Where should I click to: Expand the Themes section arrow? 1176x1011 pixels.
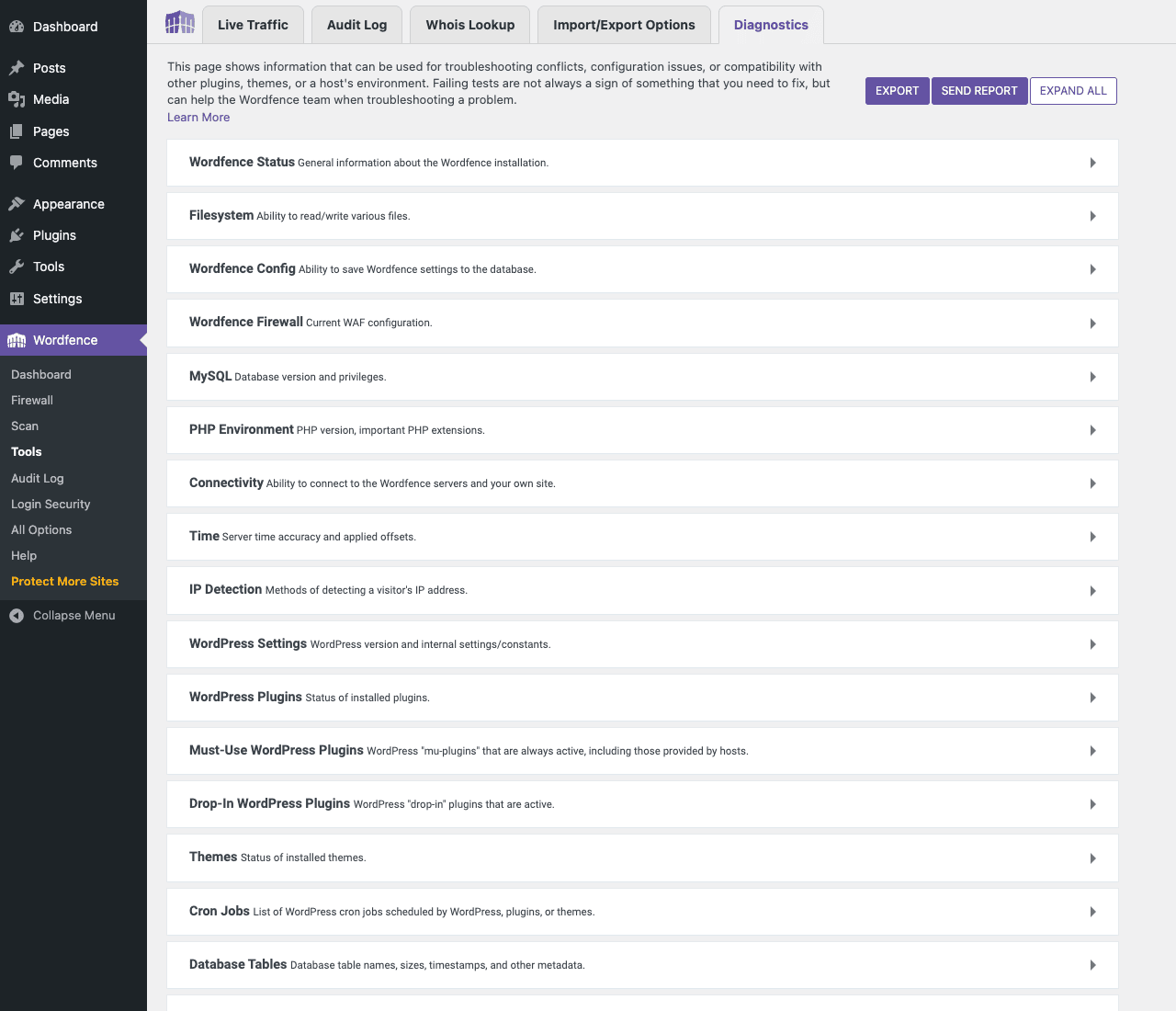click(x=1093, y=858)
